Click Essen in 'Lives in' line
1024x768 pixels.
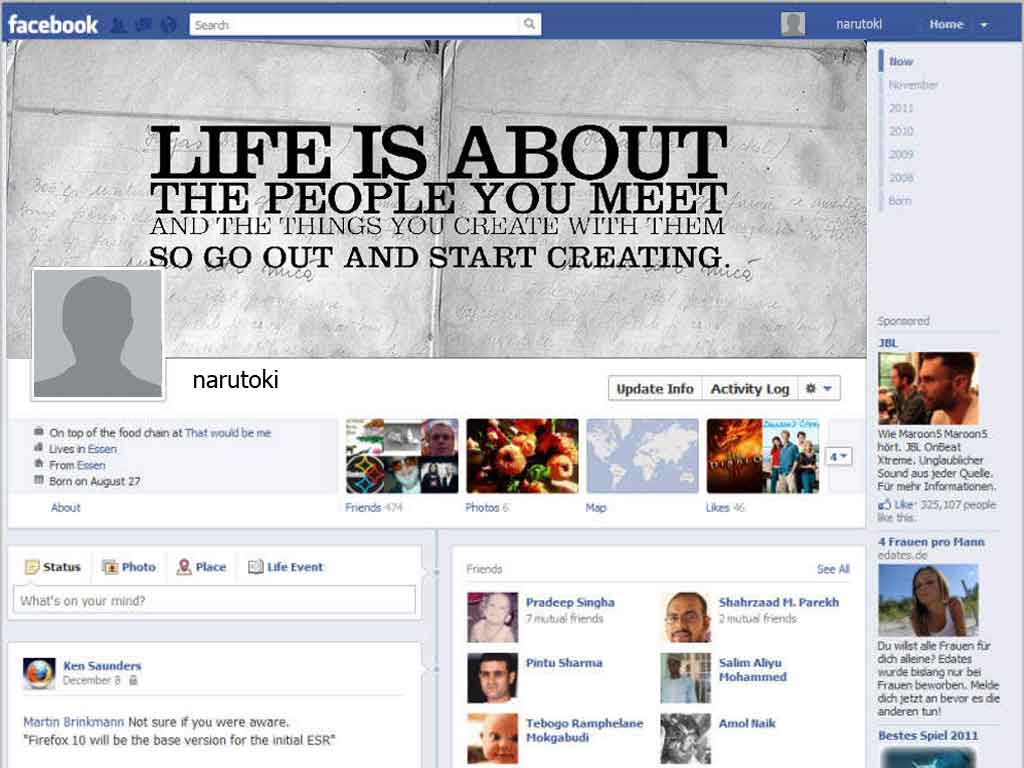point(102,449)
